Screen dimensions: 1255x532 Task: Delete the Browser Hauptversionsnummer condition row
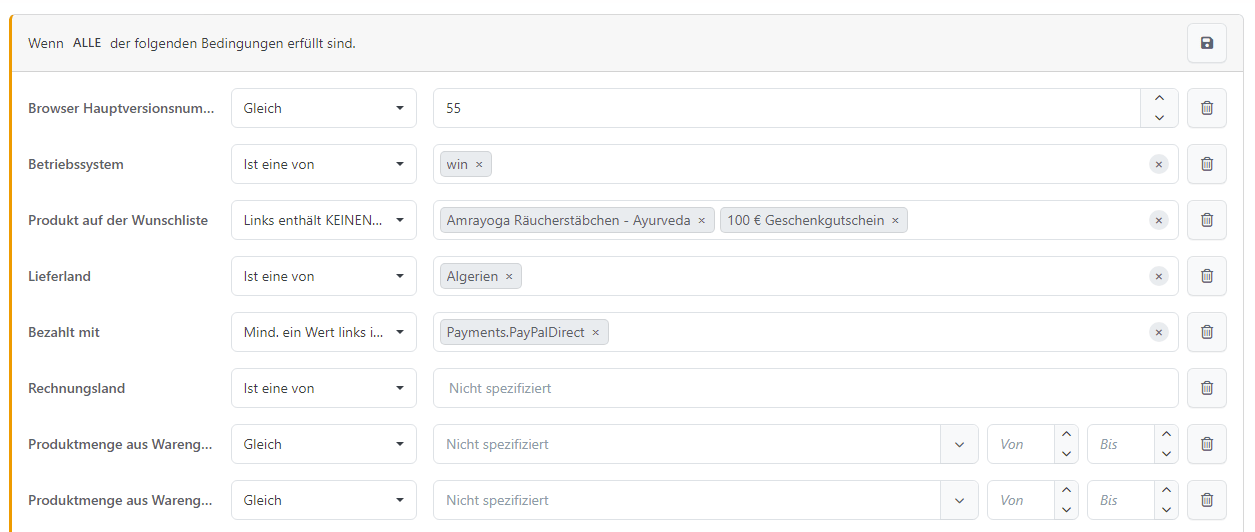pyautogui.click(x=1206, y=108)
